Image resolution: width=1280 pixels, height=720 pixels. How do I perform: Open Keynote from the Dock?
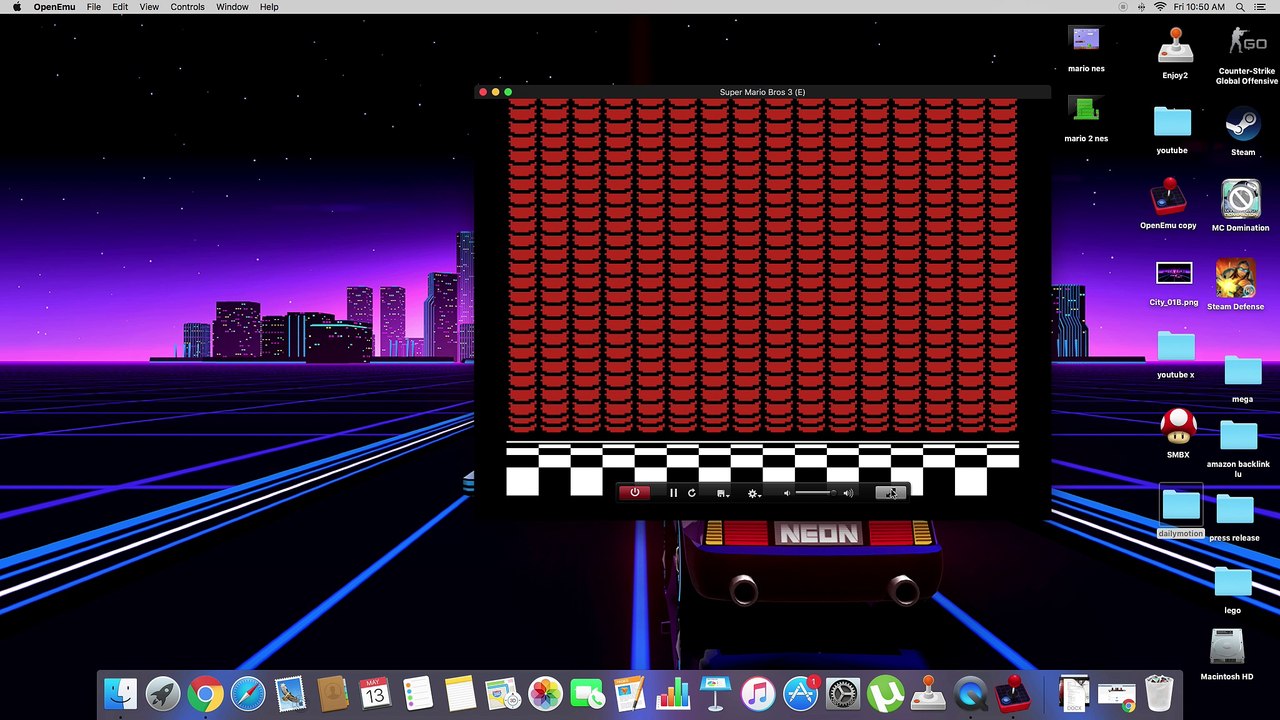click(716, 693)
